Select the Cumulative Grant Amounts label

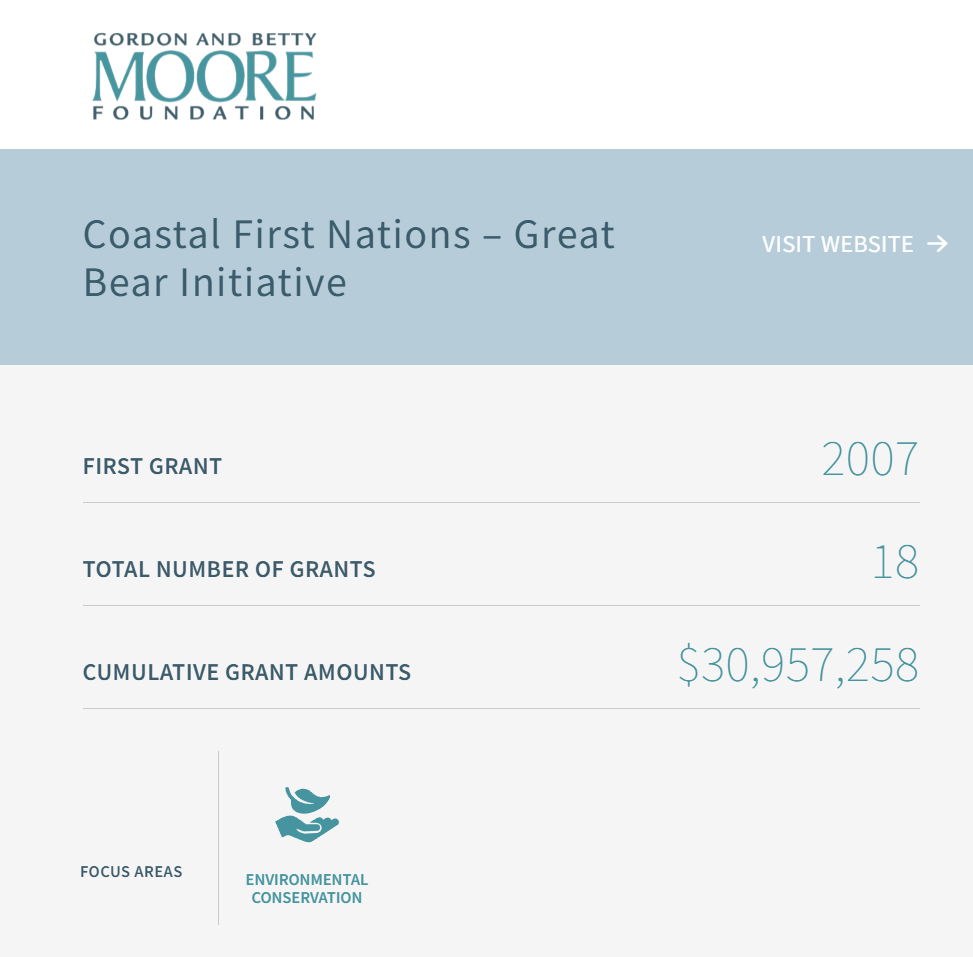pos(247,672)
